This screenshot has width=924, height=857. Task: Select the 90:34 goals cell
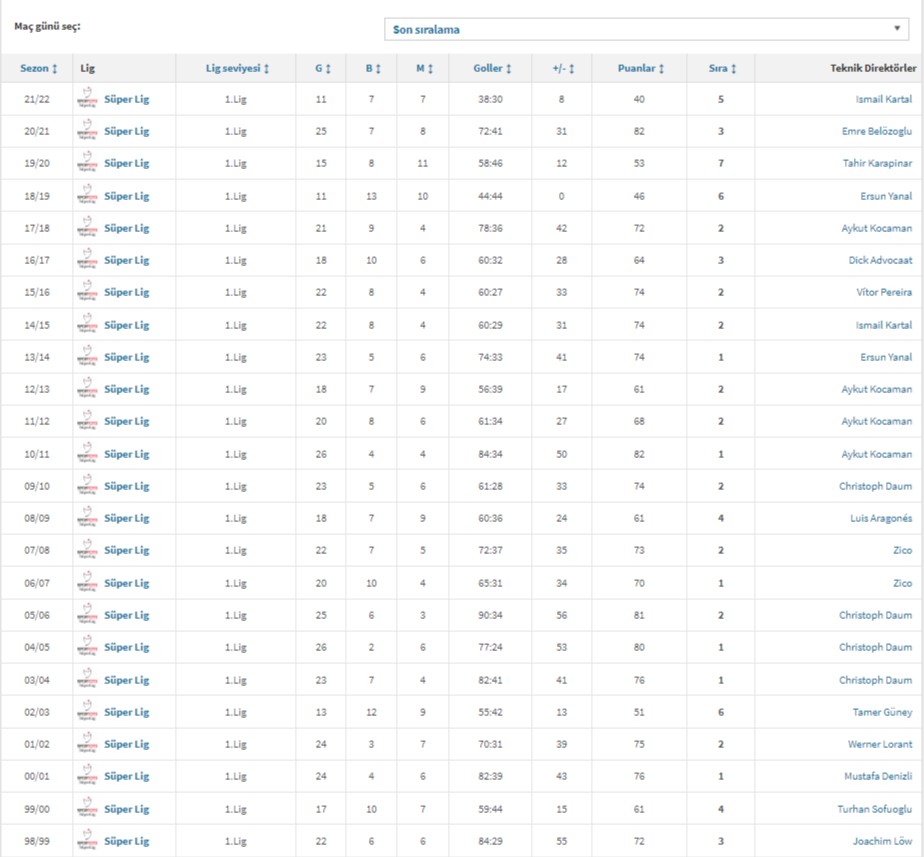tap(490, 615)
